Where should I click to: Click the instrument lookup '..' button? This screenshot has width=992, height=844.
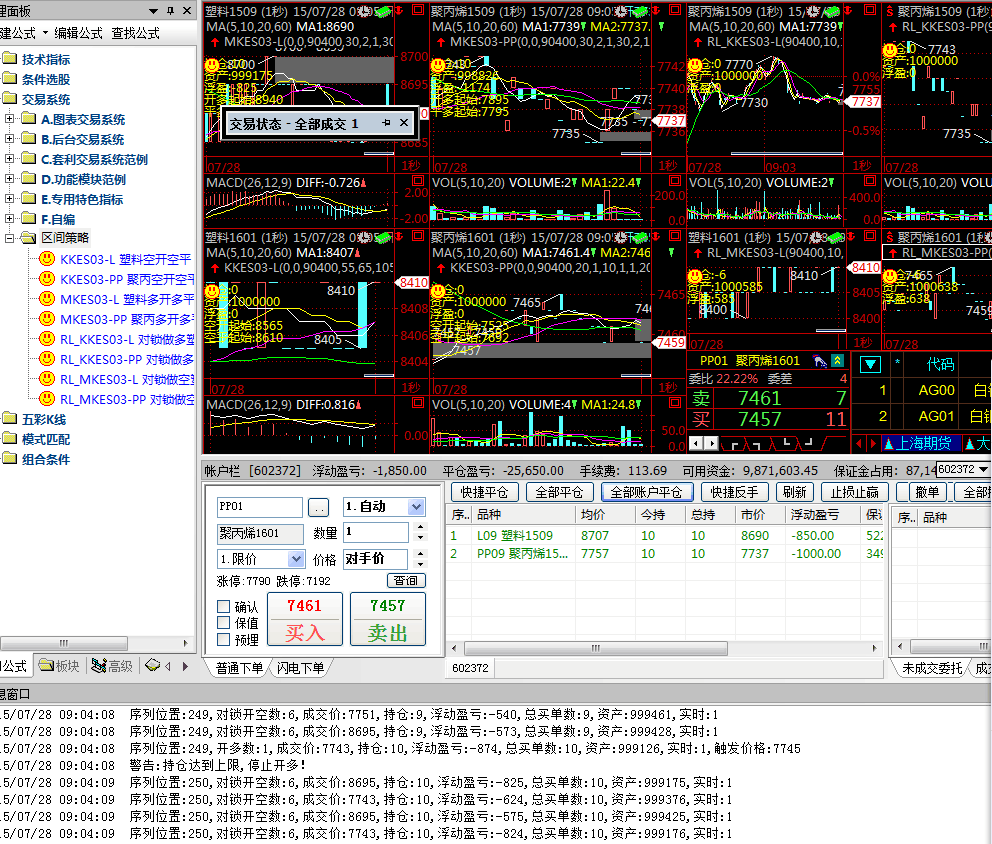tap(318, 507)
